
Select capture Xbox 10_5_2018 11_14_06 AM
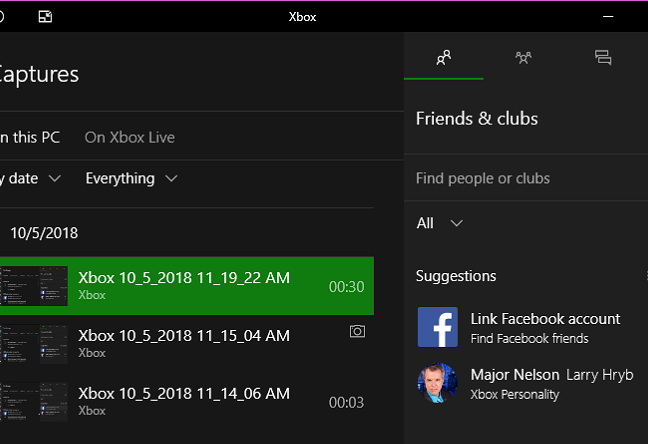(187, 402)
